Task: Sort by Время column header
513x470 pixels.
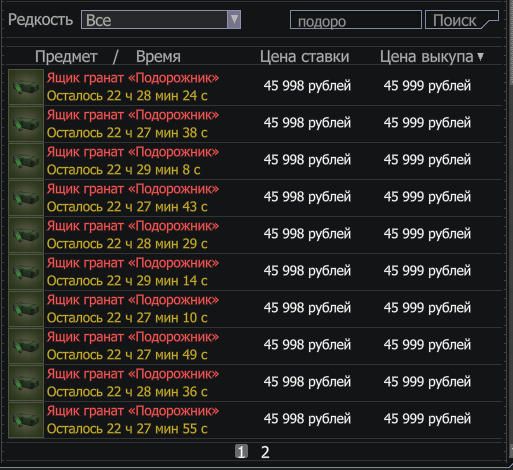Action: pos(158,57)
